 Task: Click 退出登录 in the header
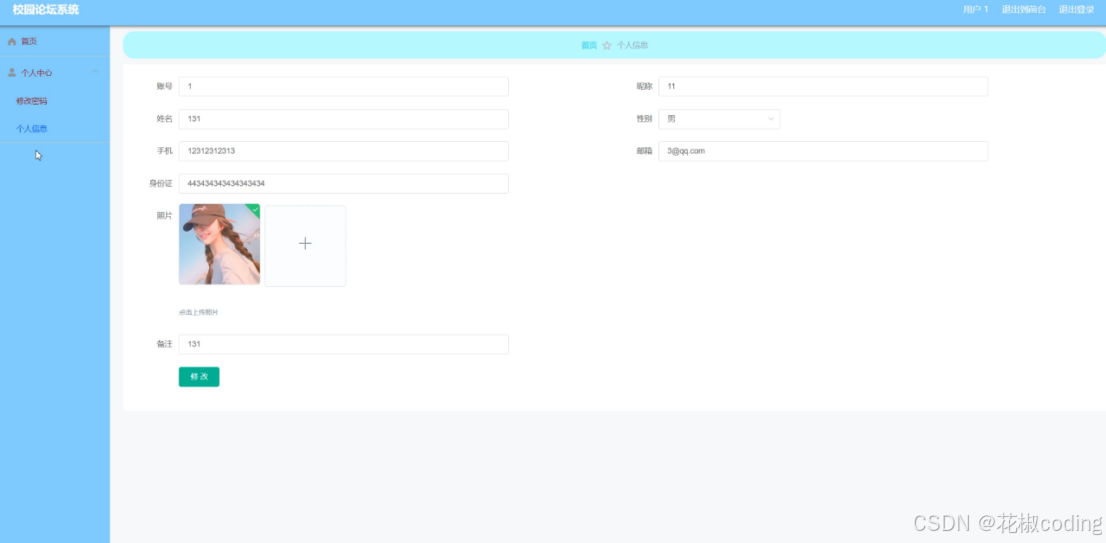coord(1076,10)
